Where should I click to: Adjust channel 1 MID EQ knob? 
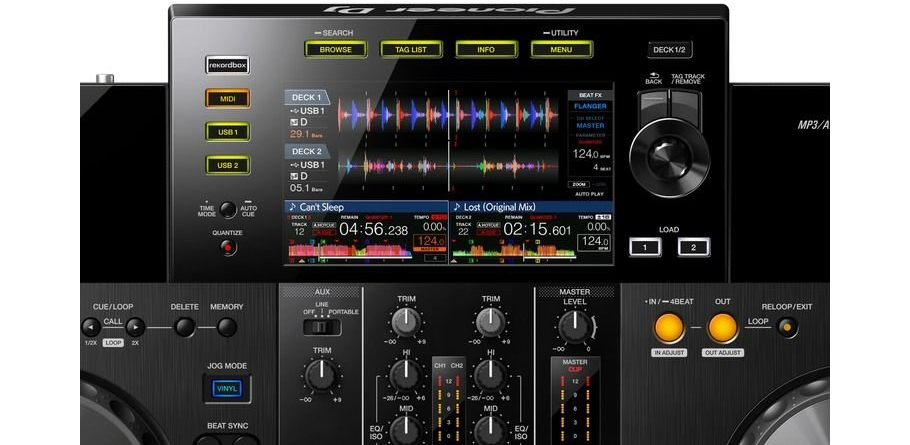(406, 430)
